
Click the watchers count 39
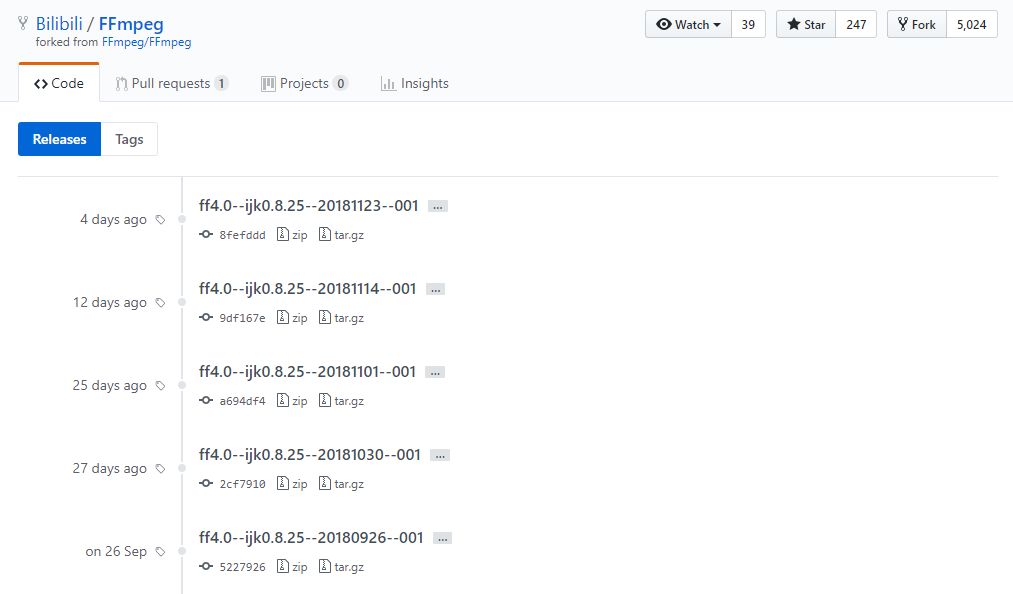(x=748, y=25)
